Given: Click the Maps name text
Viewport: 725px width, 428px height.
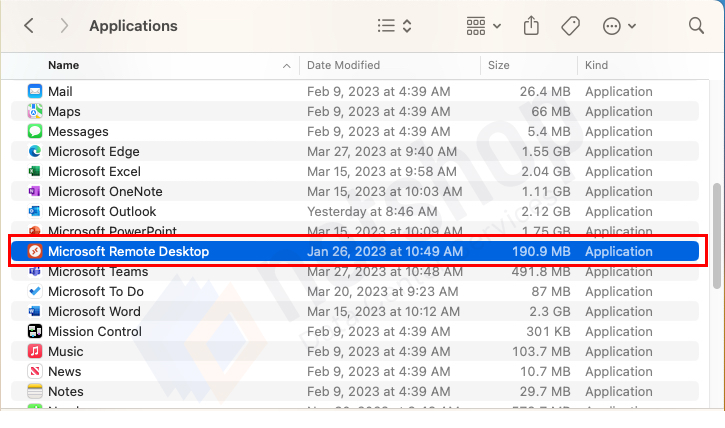Looking at the screenshot, I should tap(64, 111).
